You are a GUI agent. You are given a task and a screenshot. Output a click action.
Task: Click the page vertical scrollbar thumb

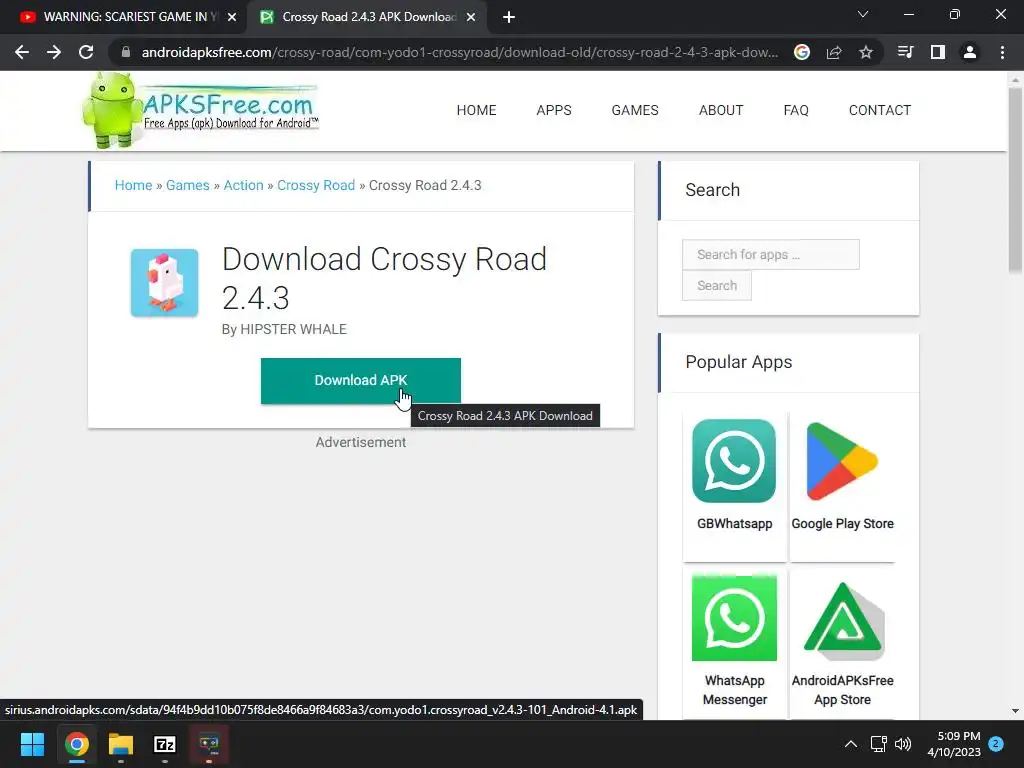[1015, 180]
